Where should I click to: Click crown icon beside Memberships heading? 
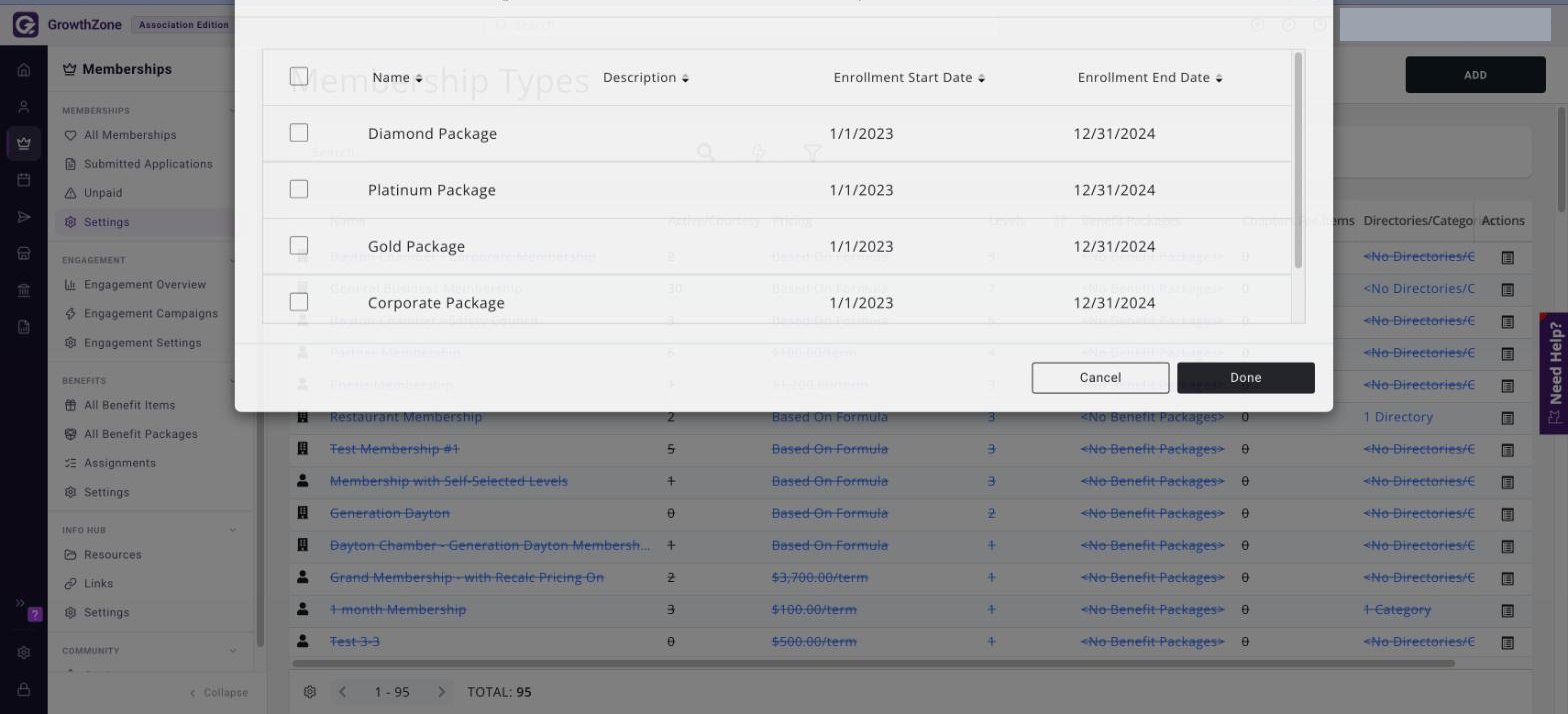(69, 70)
